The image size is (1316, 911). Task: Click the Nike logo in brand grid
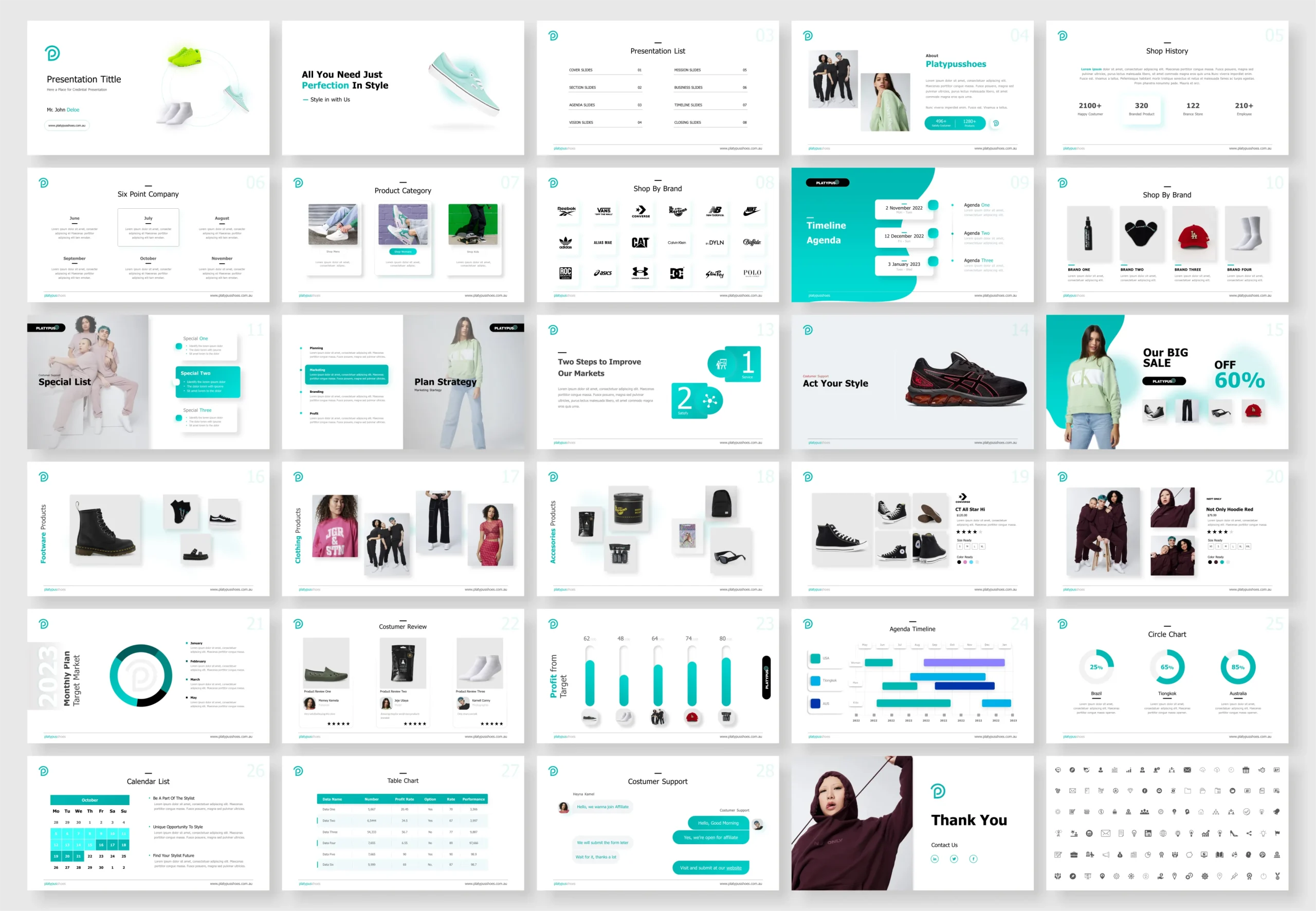[x=752, y=211]
